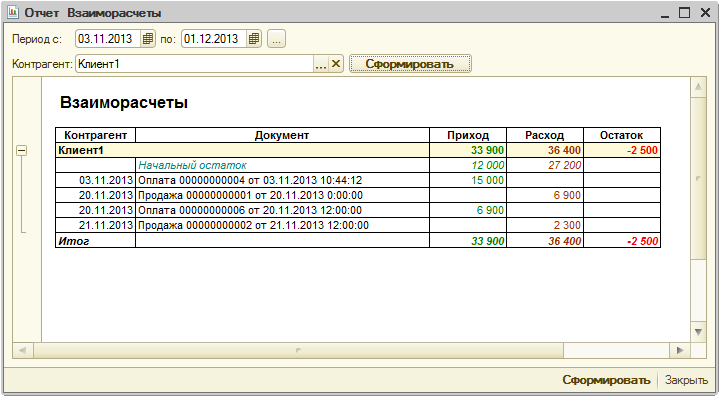Clear the Контрагент field with X

pos(336,64)
